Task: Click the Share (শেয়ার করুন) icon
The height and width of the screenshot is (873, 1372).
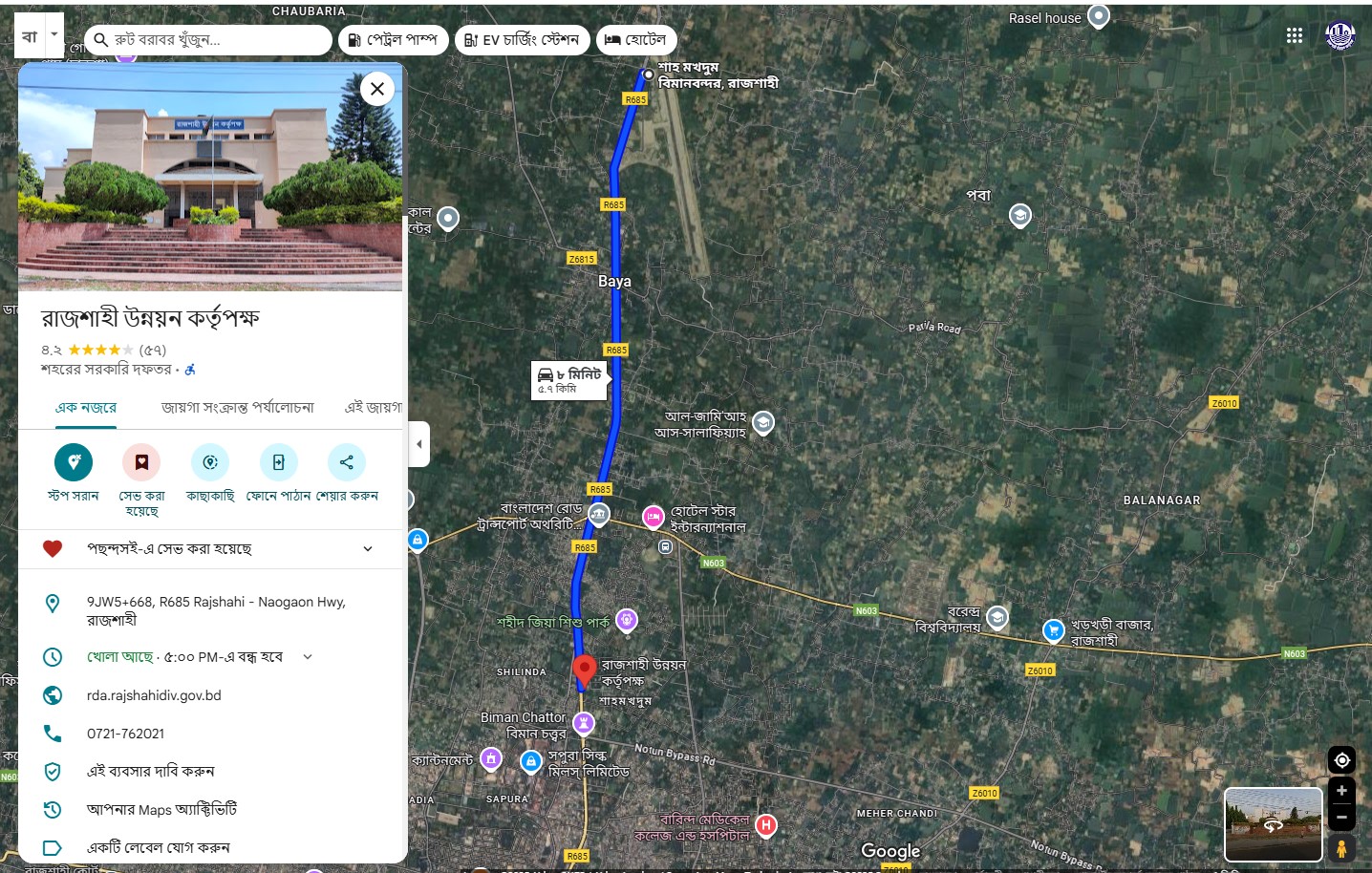Action: (x=346, y=462)
